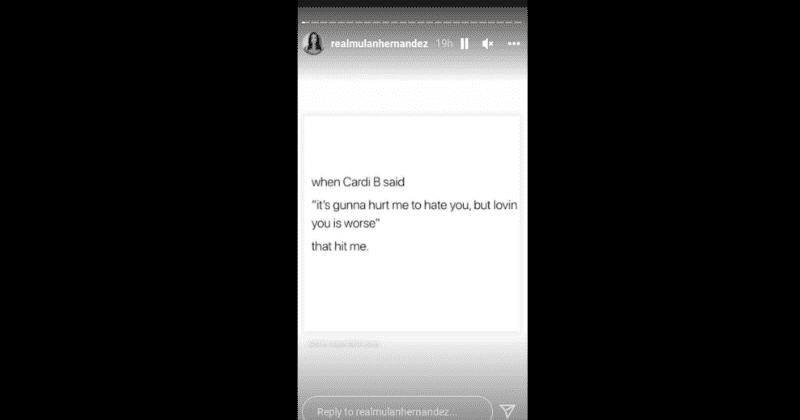800x420 pixels.
Task: Focus the Reply to realmulanhernandez field
Action: [397, 409]
